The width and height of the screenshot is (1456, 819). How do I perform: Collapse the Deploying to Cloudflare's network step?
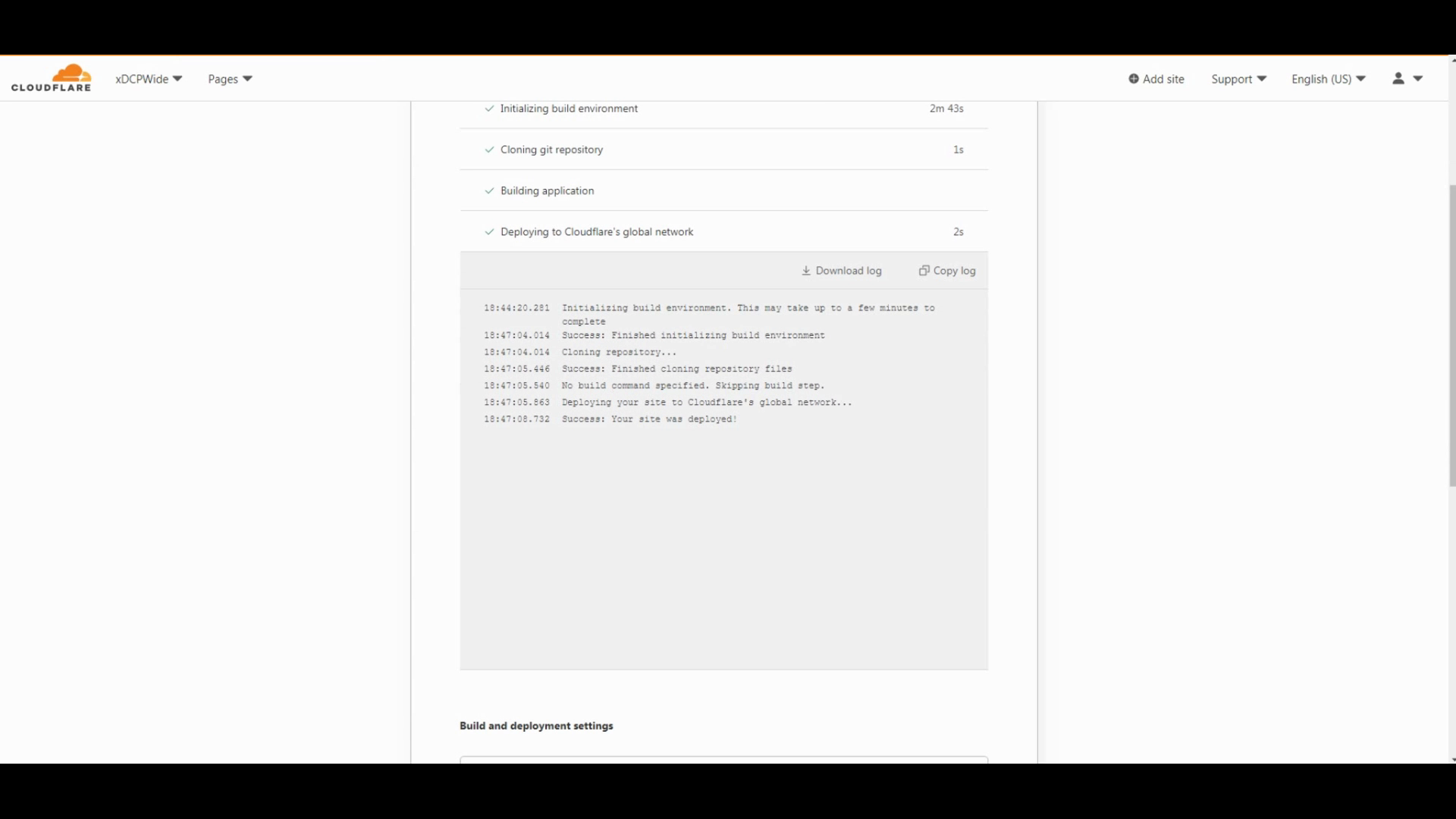pos(597,232)
